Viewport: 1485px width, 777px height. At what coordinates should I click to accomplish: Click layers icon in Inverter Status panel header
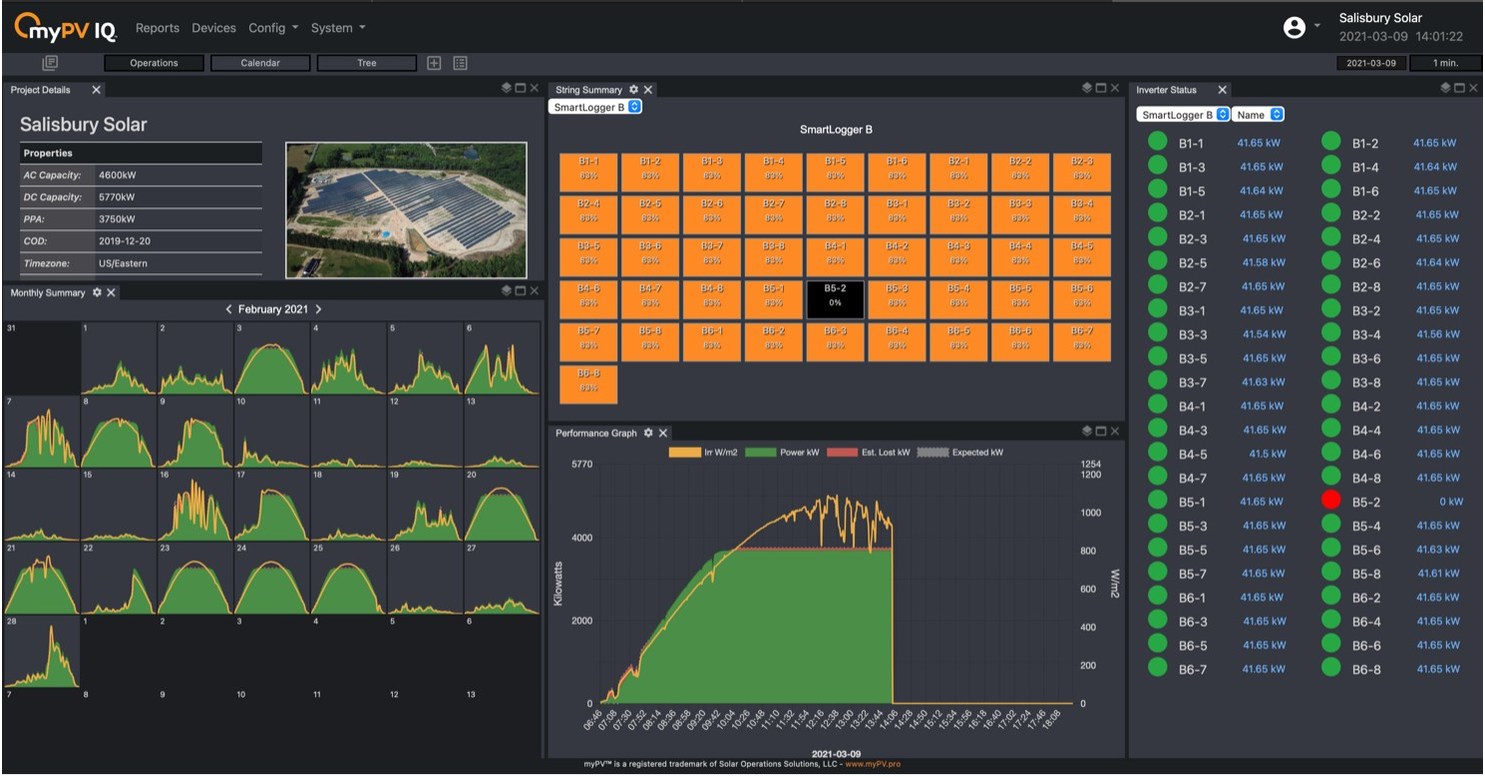point(1446,88)
